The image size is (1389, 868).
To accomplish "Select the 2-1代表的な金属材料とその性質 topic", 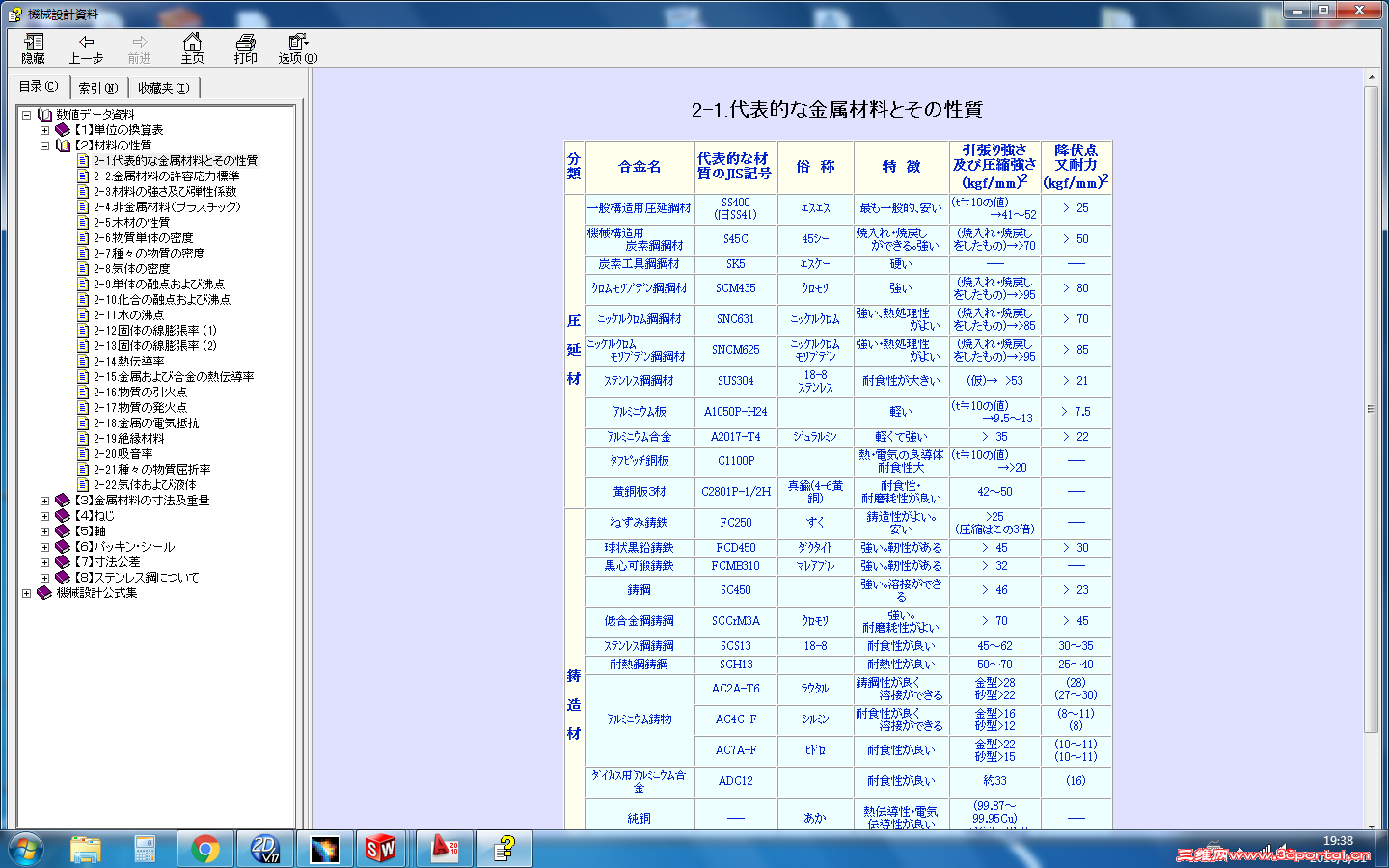I will pos(176,161).
